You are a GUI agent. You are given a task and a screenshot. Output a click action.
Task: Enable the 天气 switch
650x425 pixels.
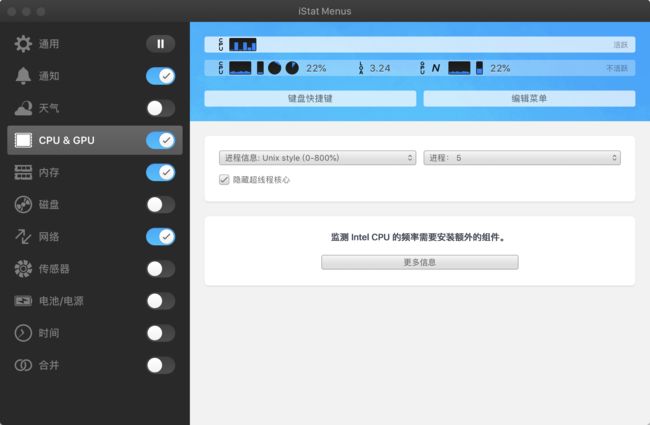[160, 108]
